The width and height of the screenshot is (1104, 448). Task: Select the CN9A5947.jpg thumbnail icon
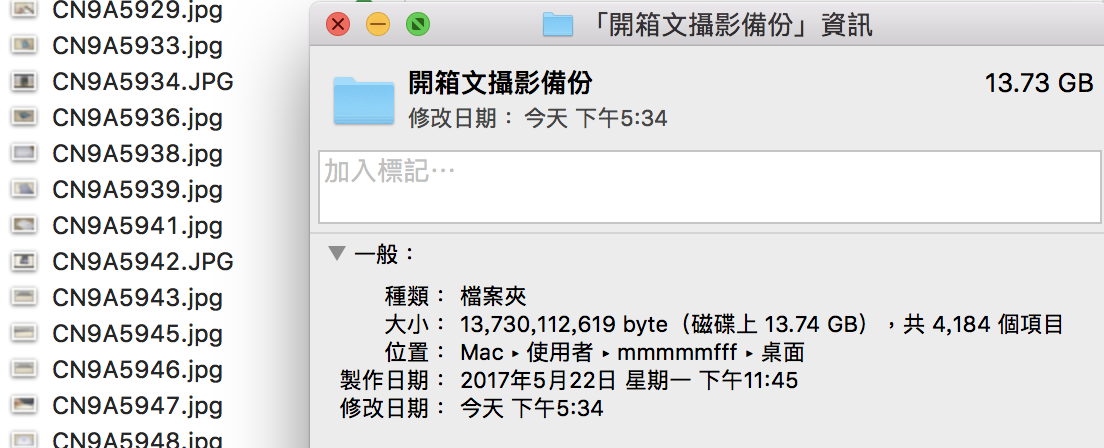point(25,406)
